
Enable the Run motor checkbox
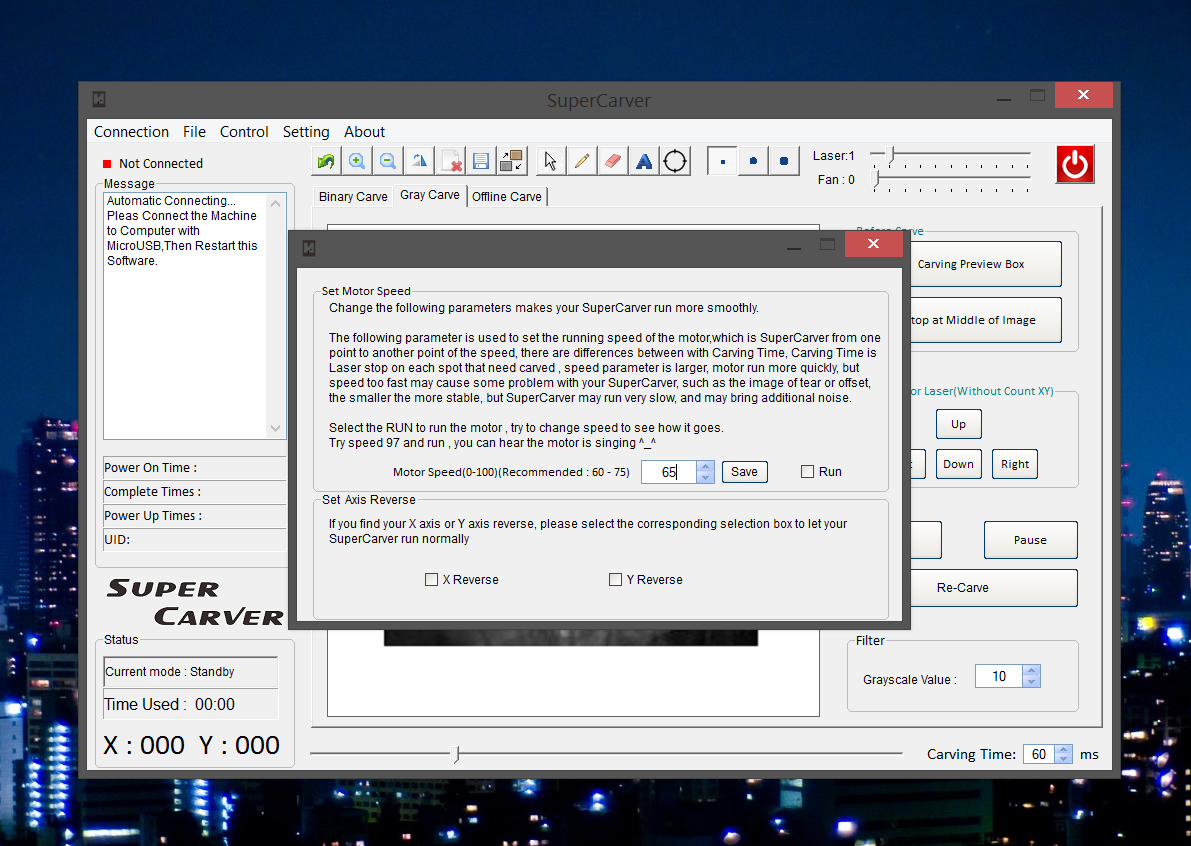[x=807, y=472]
